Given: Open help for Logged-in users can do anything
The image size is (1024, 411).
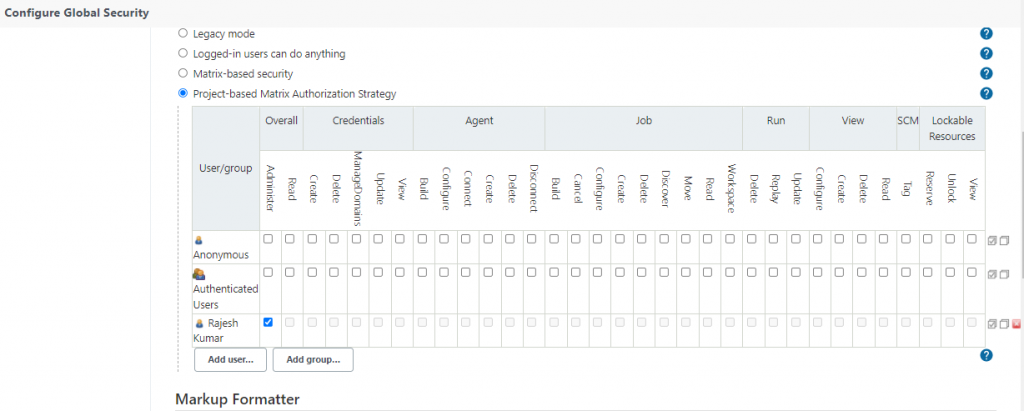Looking at the screenshot, I should coord(986,54).
